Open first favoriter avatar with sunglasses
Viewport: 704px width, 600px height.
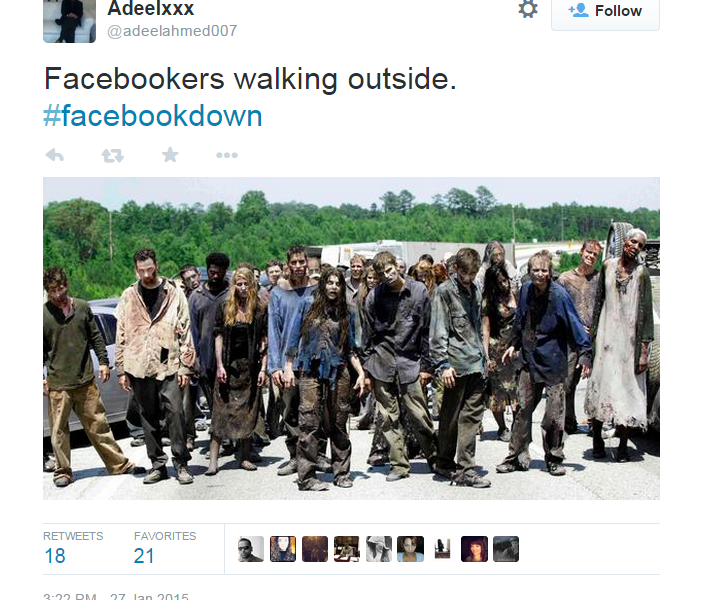click(x=251, y=549)
